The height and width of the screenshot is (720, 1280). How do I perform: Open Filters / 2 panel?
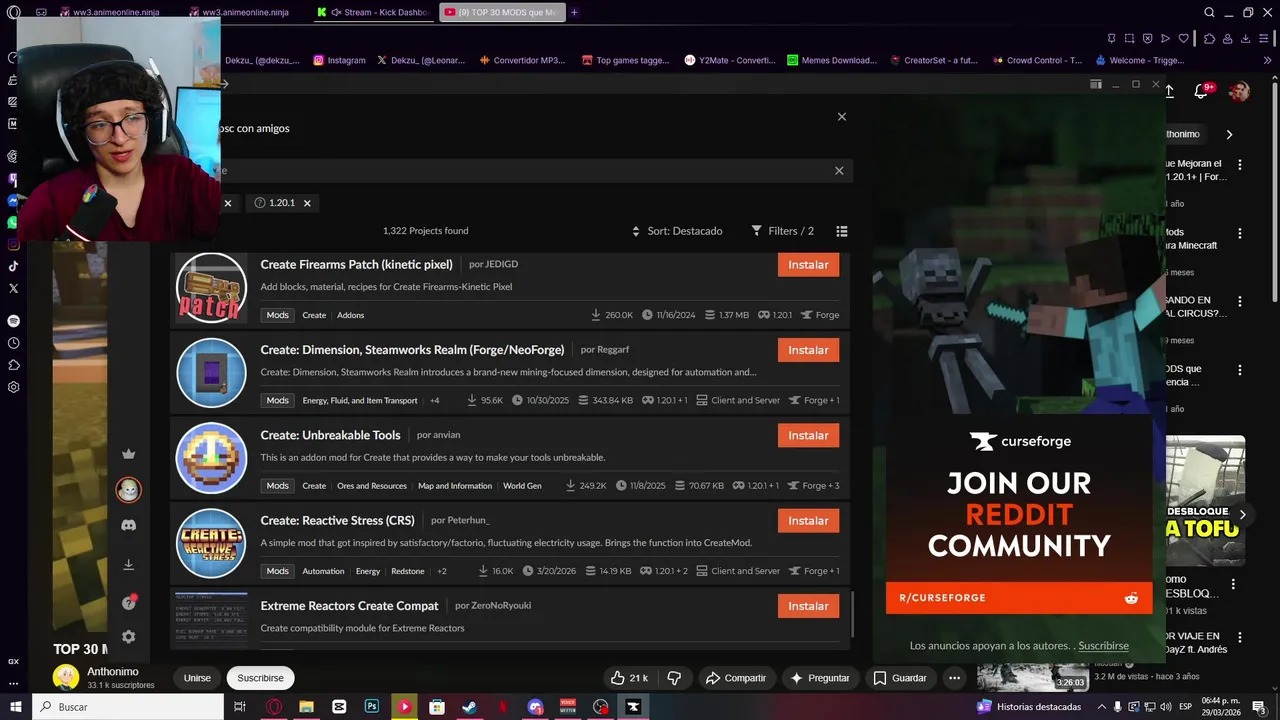[x=783, y=231]
